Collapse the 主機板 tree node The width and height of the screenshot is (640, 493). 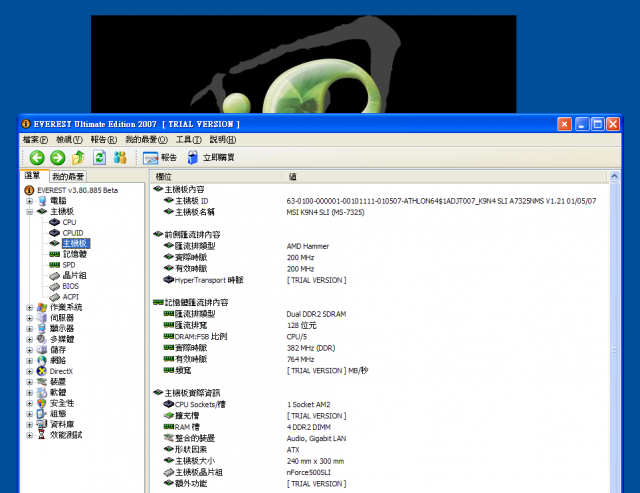pos(29,211)
